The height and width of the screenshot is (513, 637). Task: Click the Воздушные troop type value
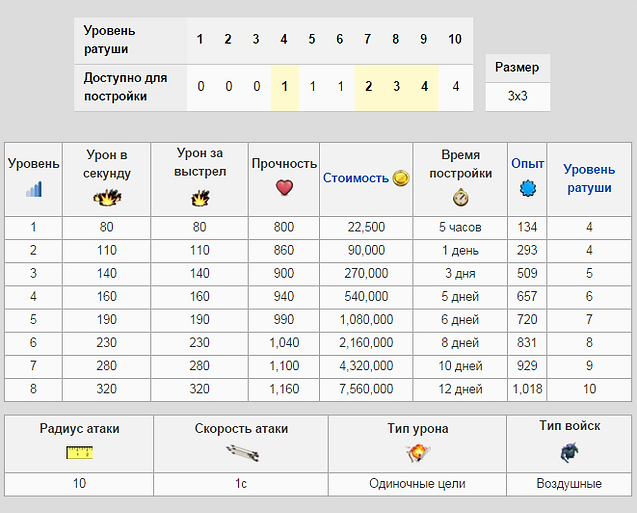click(569, 484)
